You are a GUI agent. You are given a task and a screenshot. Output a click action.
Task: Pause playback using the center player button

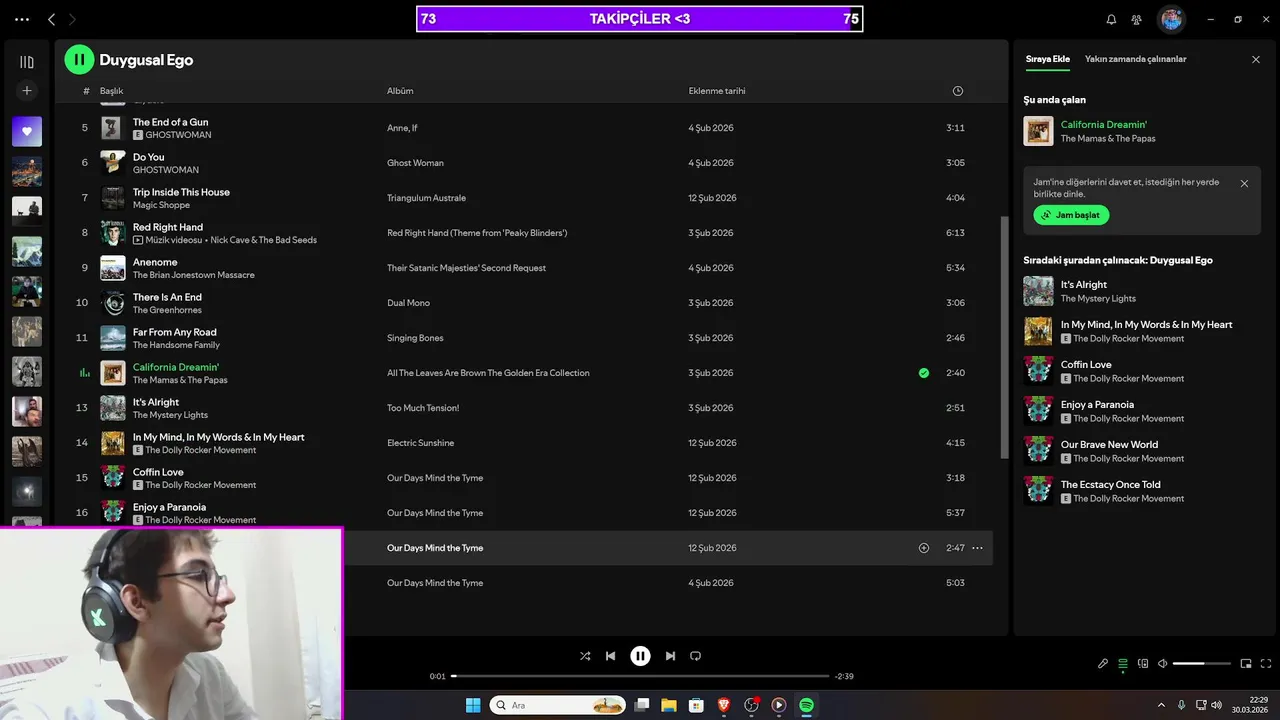[640, 656]
